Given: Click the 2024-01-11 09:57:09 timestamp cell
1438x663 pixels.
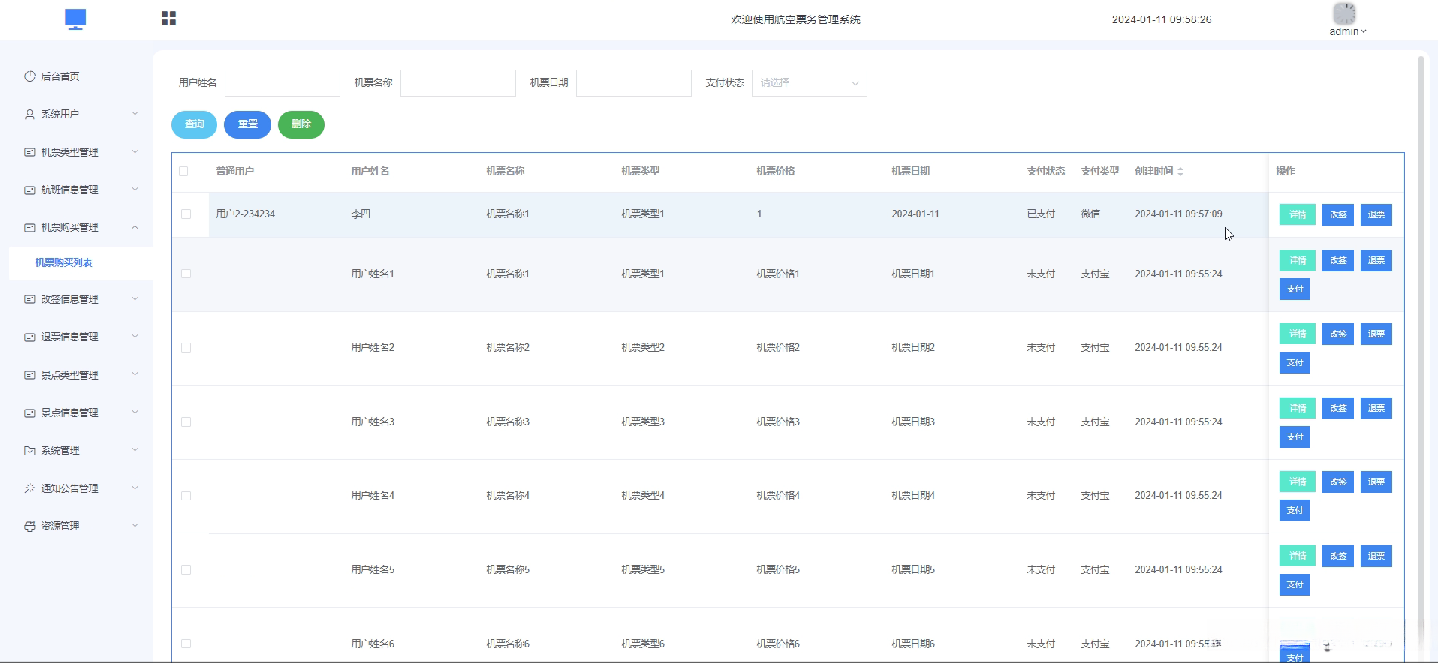Looking at the screenshot, I should (x=1178, y=214).
